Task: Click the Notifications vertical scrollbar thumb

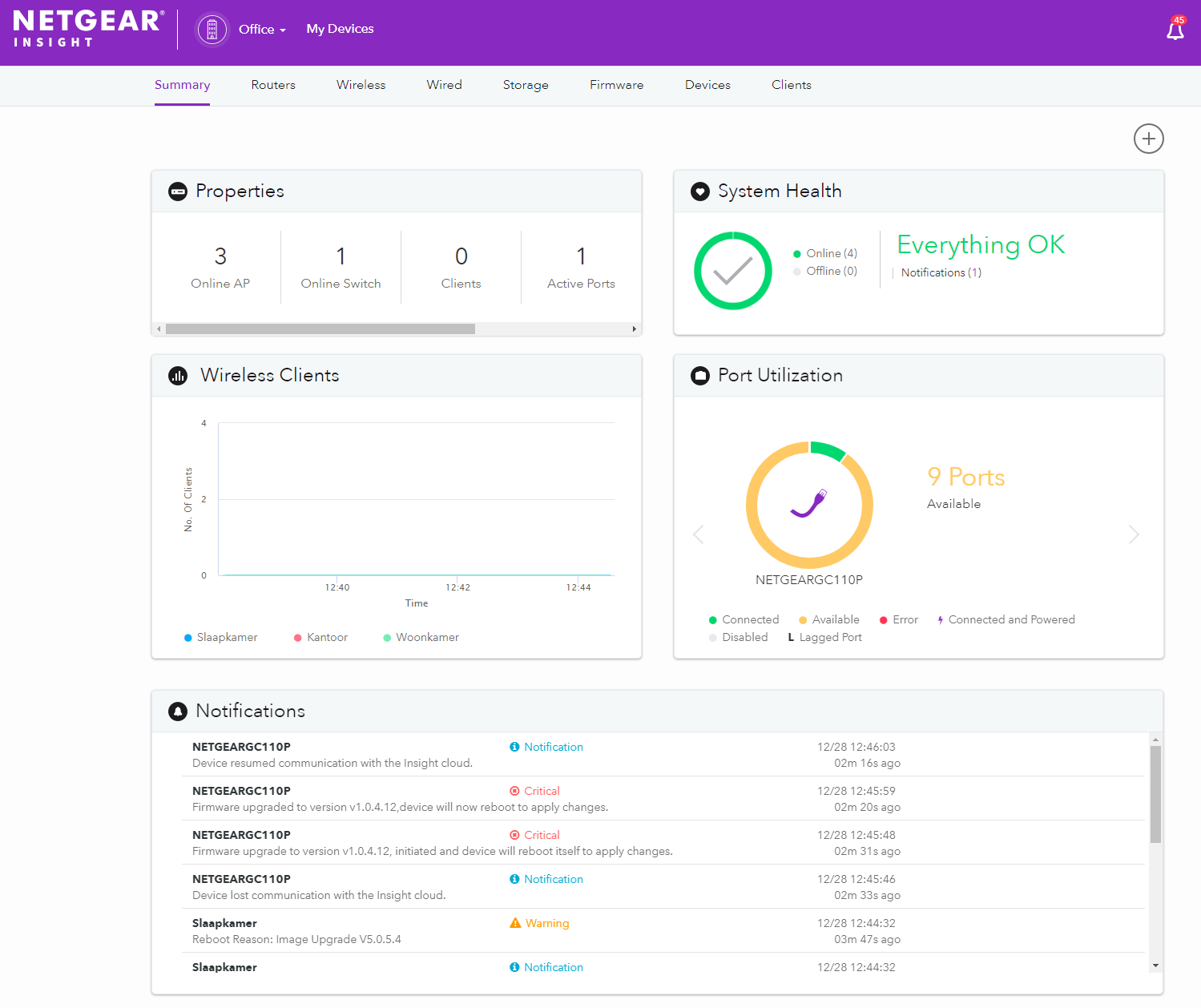Action: (1155, 795)
